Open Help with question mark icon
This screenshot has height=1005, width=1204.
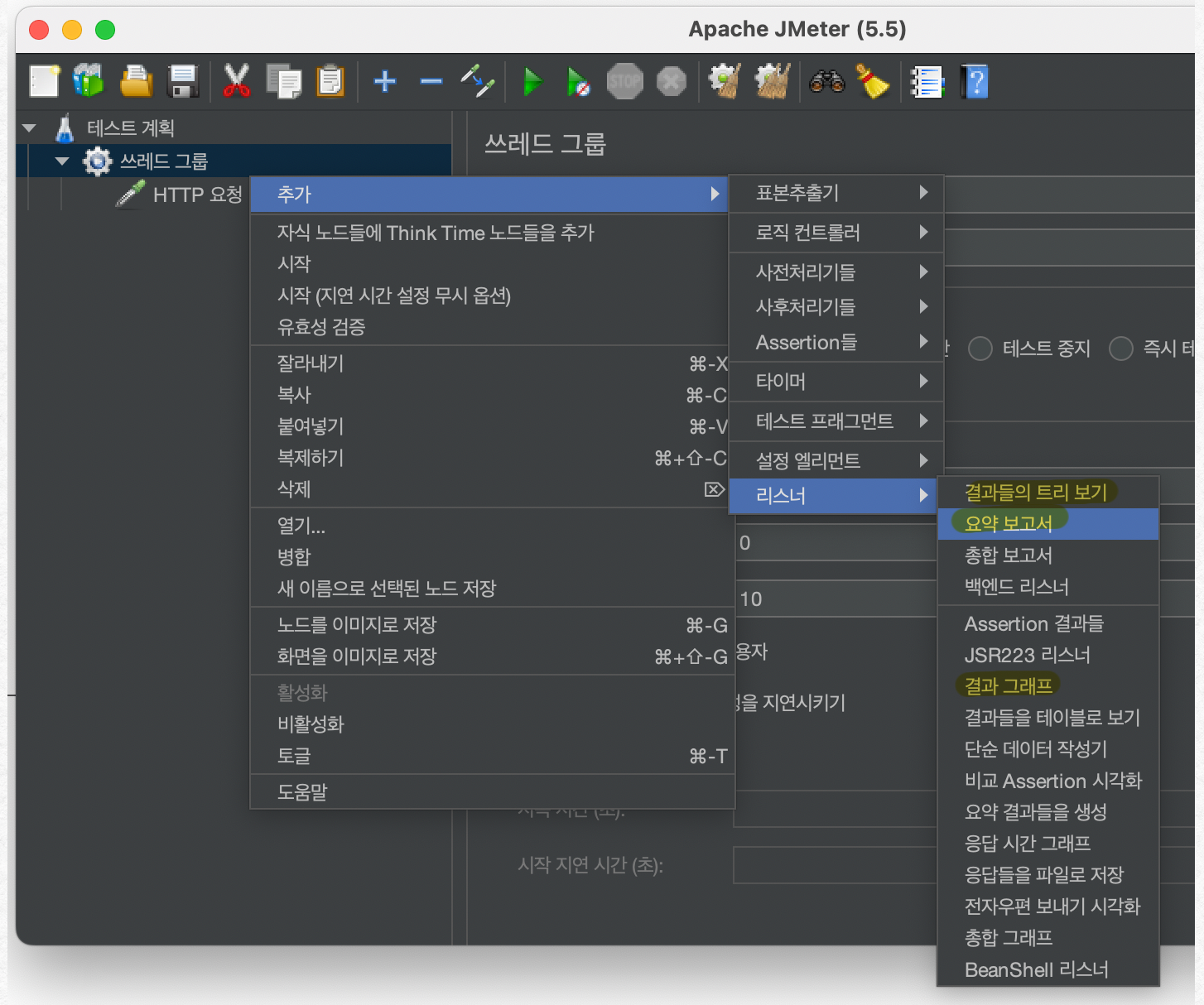coord(975,81)
